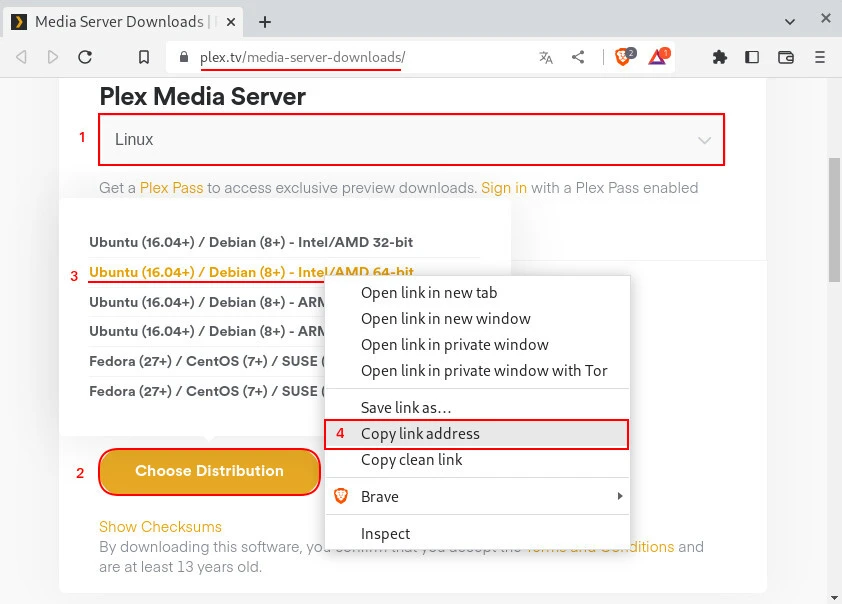Click the Show Checksums link
The width and height of the screenshot is (842, 604).
pyautogui.click(x=160, y=526)
